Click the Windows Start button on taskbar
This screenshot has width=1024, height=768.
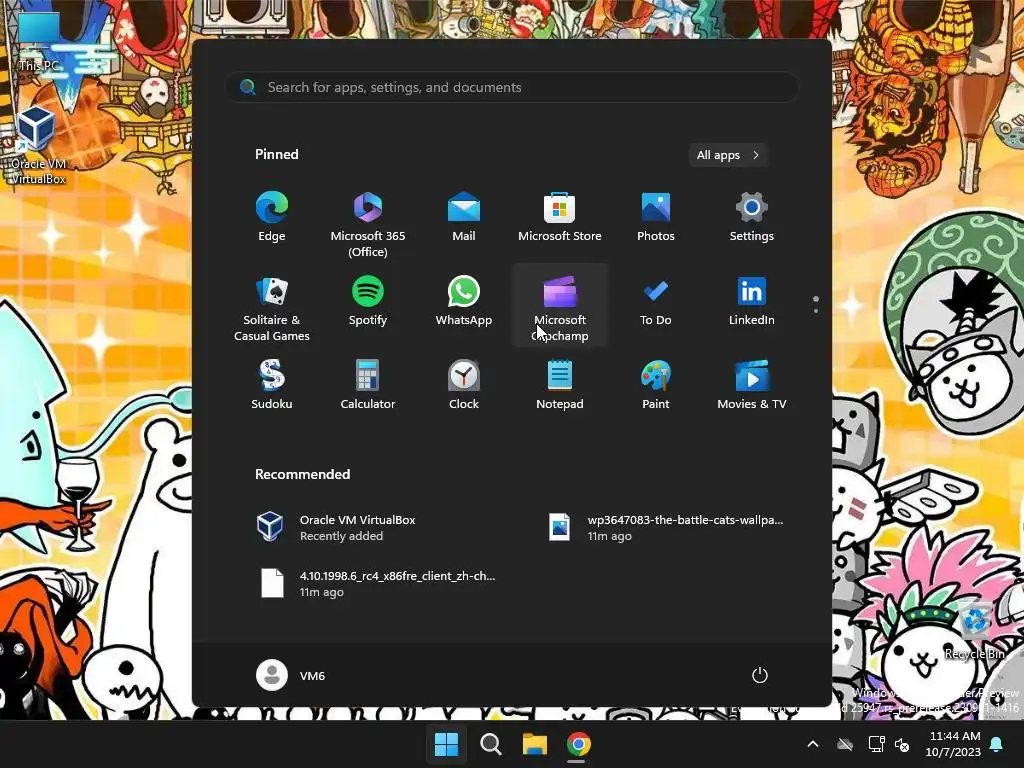[x=447, y=744]
